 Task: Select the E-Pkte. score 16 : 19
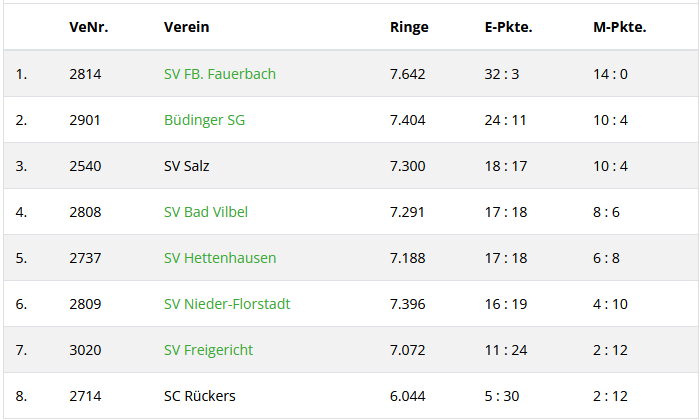coord(505,304)
